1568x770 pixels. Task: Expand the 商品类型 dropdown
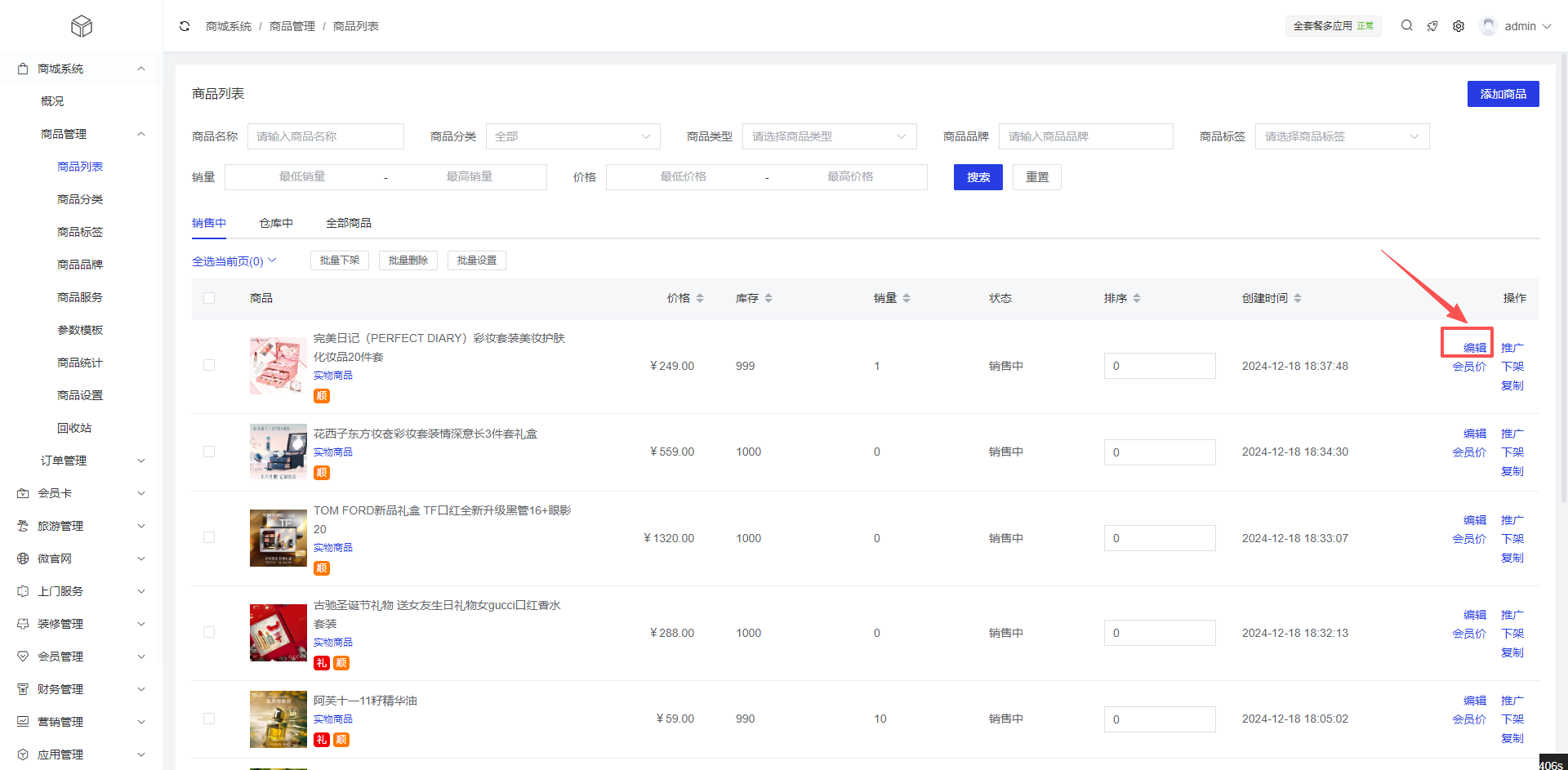click(829, 136)
